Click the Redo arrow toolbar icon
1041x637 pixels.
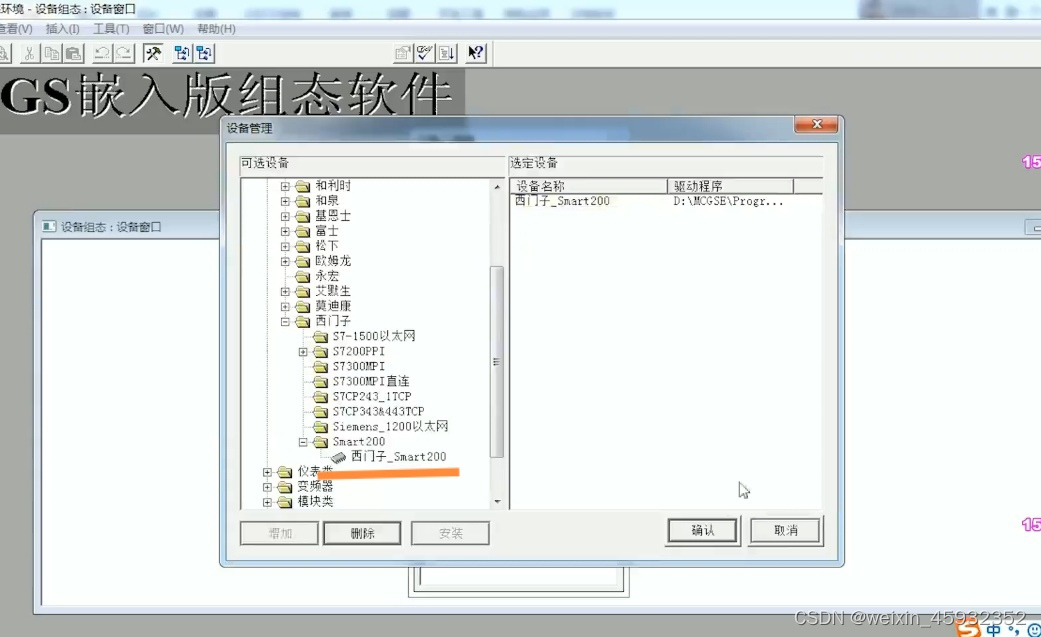[124, 54]
